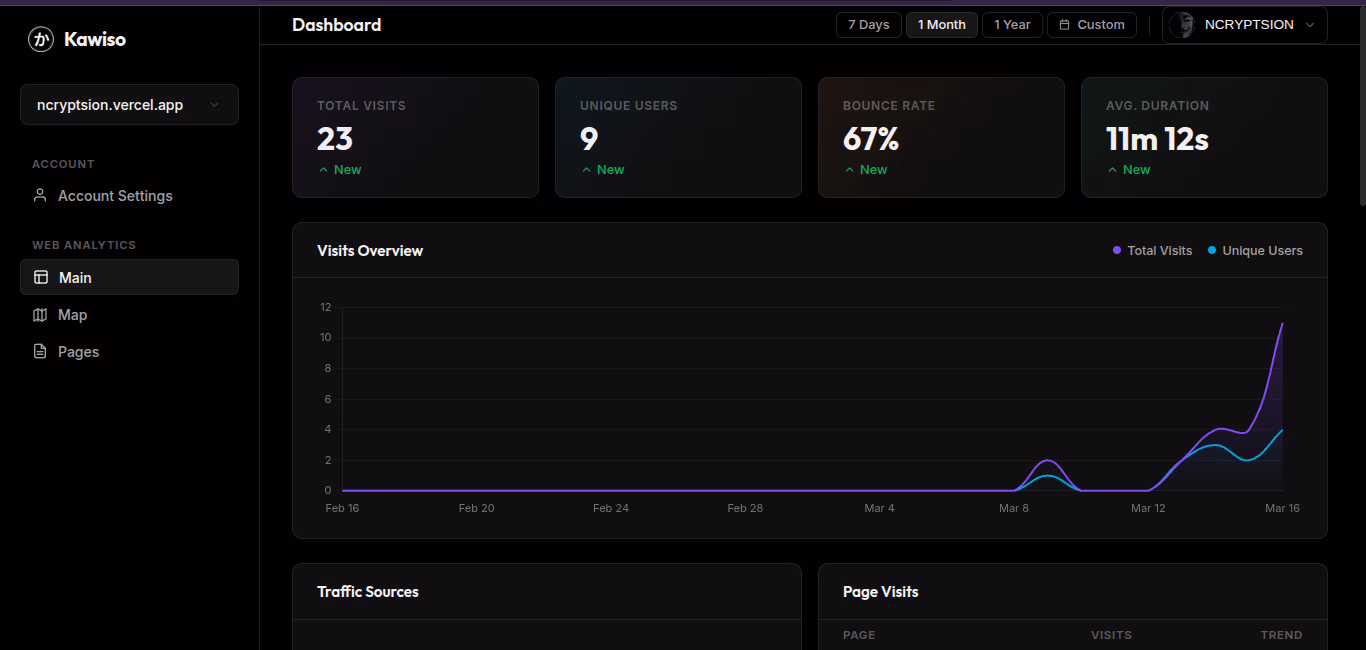
Task: Click the Kawiso logo icon
Action: [40, 39]
